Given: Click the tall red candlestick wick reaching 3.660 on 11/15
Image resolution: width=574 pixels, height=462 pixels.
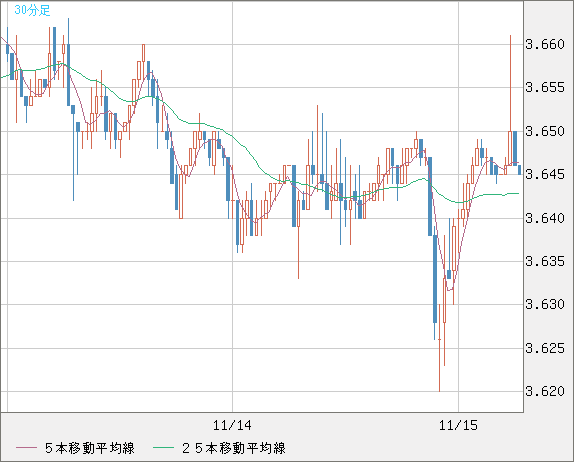Looking at the screenshot, I should coord(510,83).
